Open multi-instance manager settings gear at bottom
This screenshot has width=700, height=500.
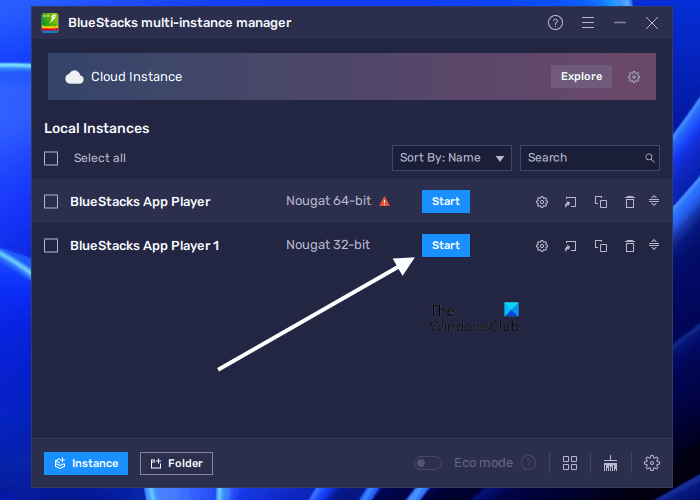pyautogui.click(x=652, y=463)
